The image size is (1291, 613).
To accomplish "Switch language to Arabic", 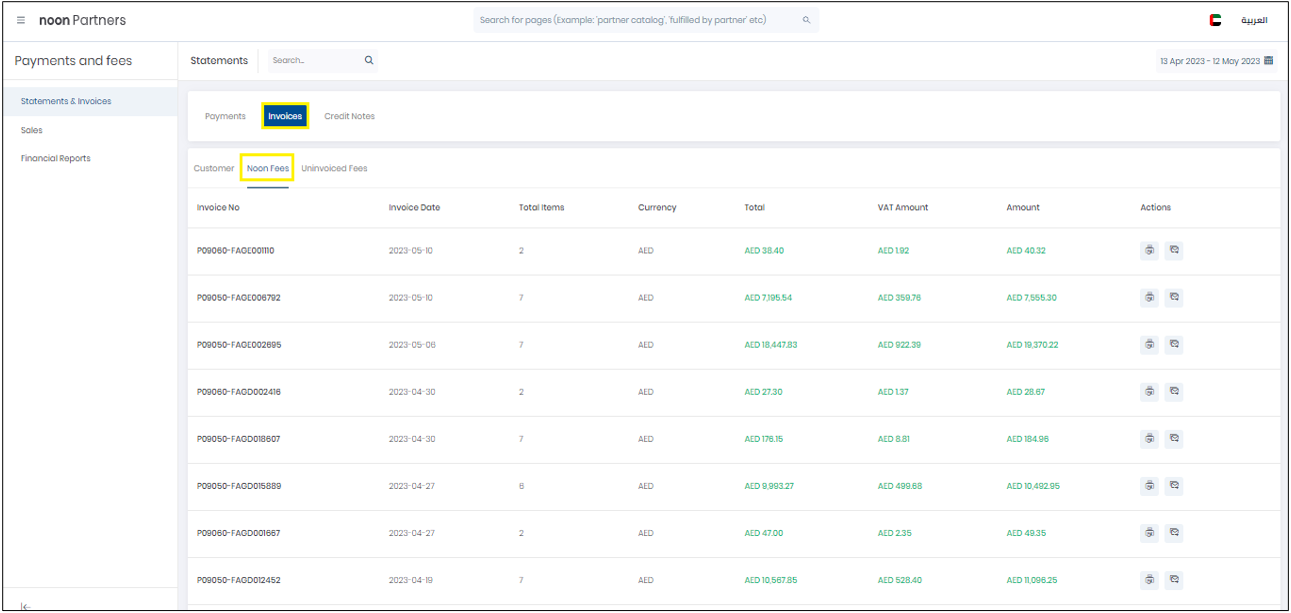I will click(1253, 20).
